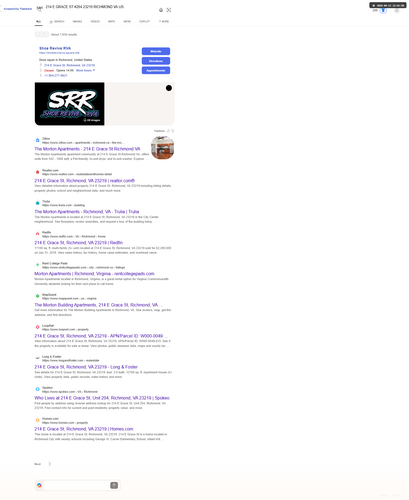
Task: Focus the Copilot chat input field
Action: tap(76, 485)
